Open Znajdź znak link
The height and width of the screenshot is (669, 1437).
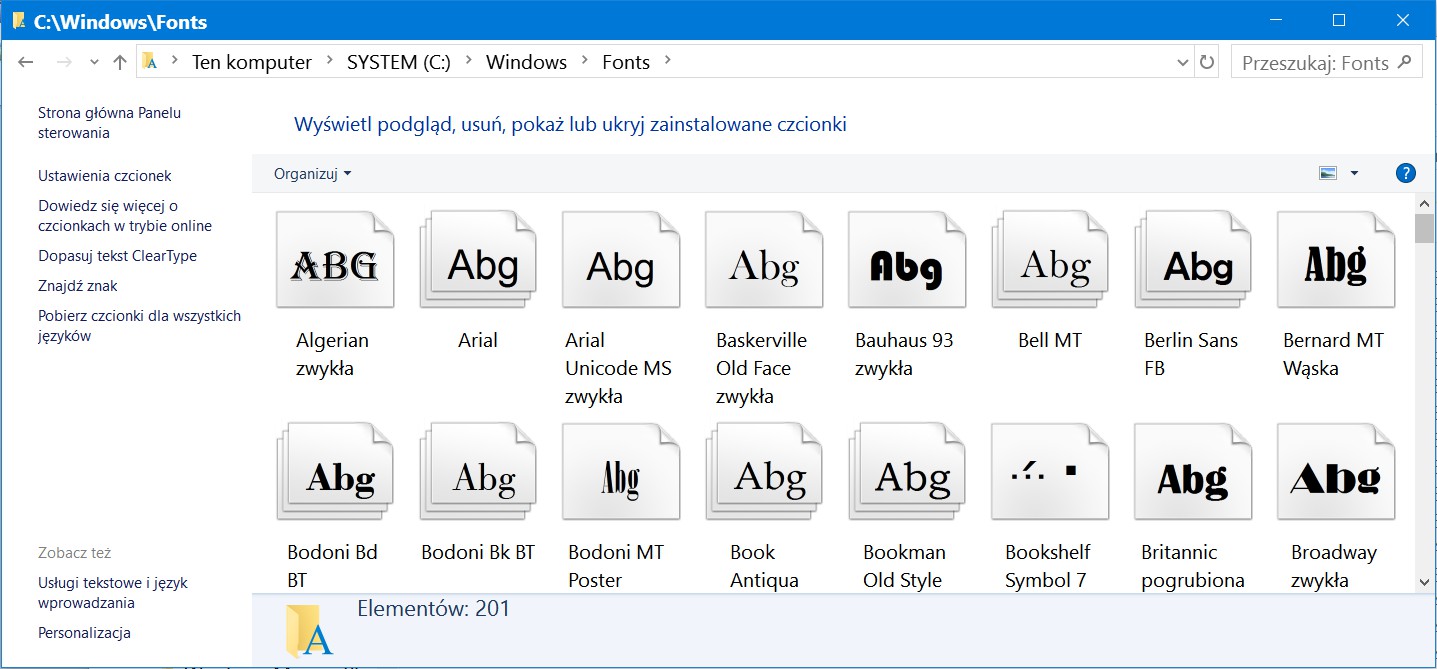coord(78,286)
